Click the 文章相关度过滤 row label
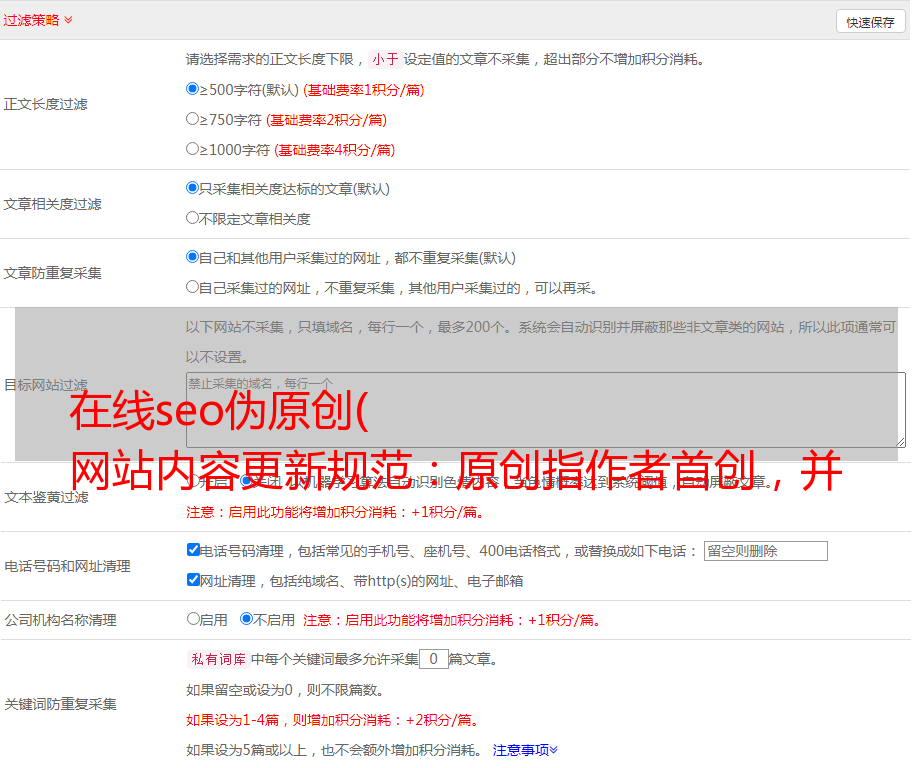 point(52,204)
